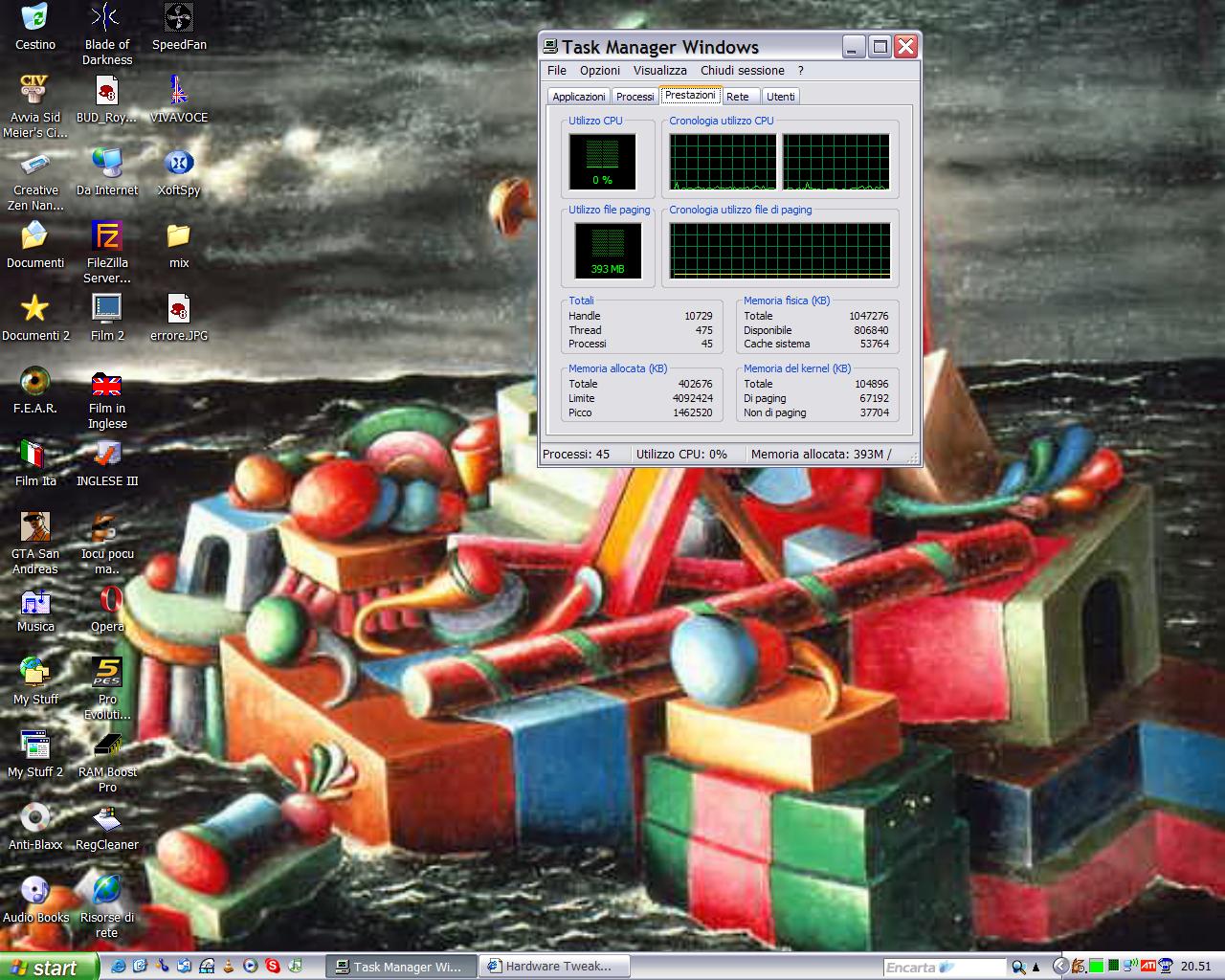Launch XoftSpy from the desktop
The width and height of the screenshot is (1225, 980).
(x=179, y=173)
